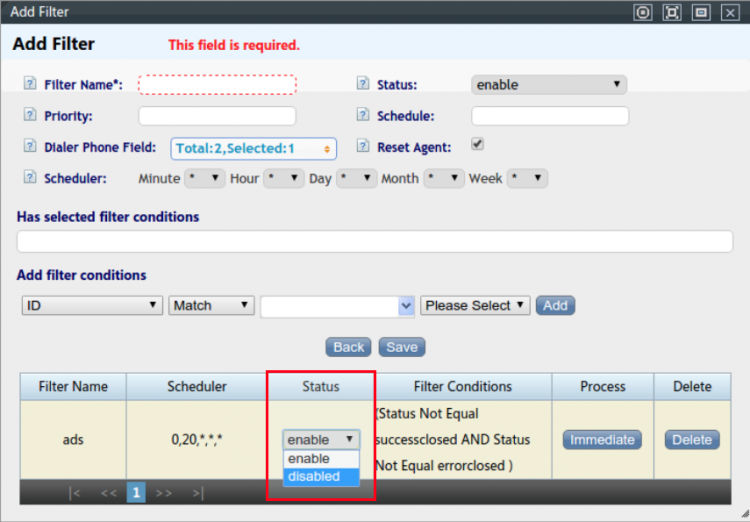Screen dimensions: 750x522
Task: Open the Scheduler Minute dropdown
Action: pyautogui.click(x=204, y=178)
